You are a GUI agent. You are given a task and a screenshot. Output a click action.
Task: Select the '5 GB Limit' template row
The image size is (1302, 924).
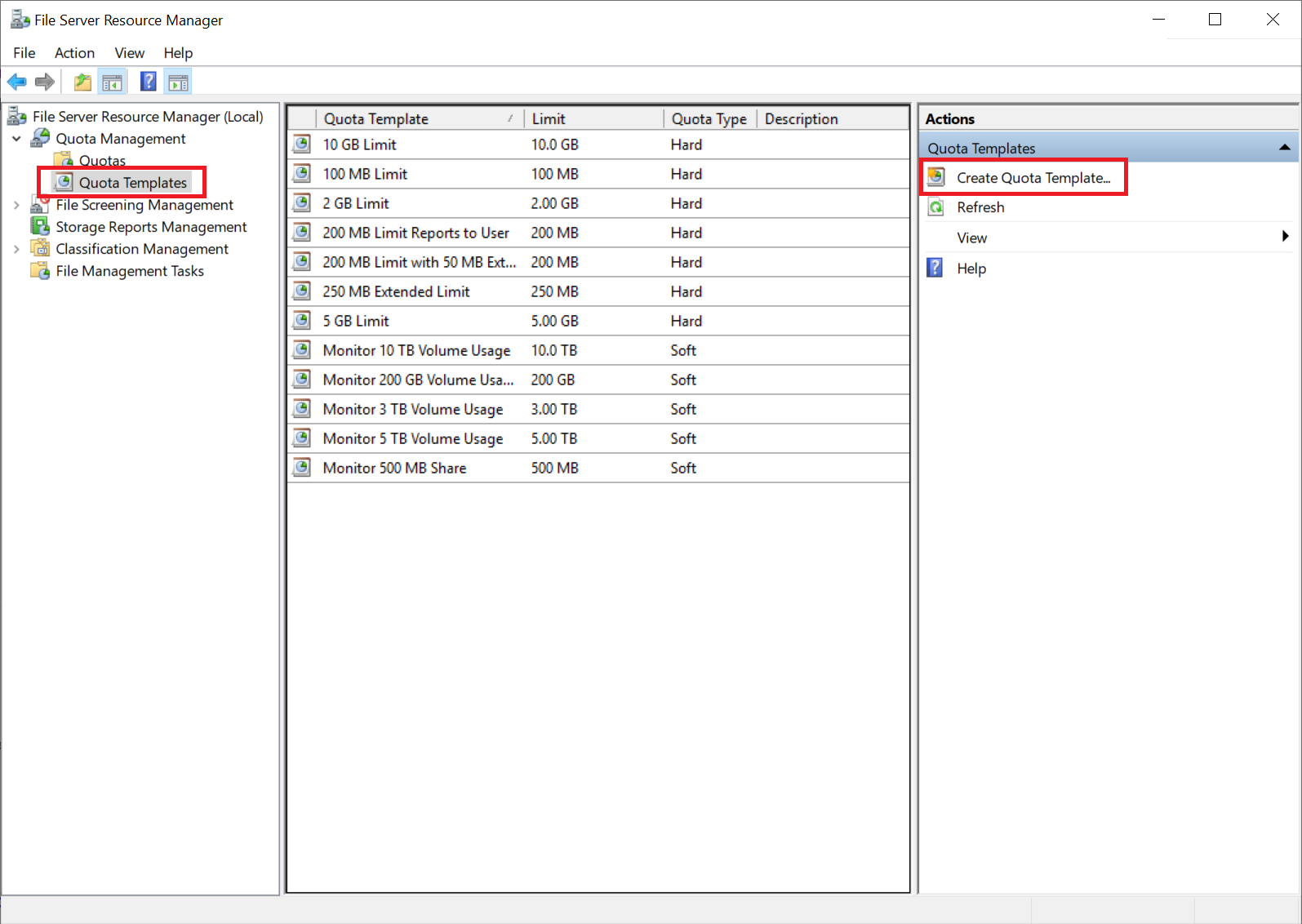598,321
